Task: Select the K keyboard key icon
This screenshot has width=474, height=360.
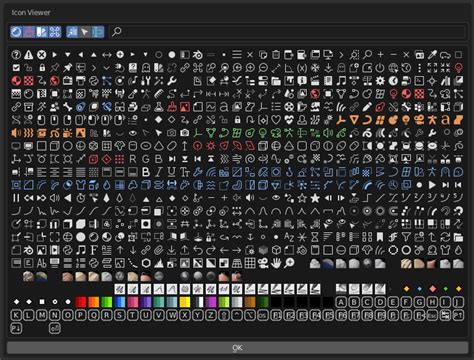Action: click(x=16, y=315)
